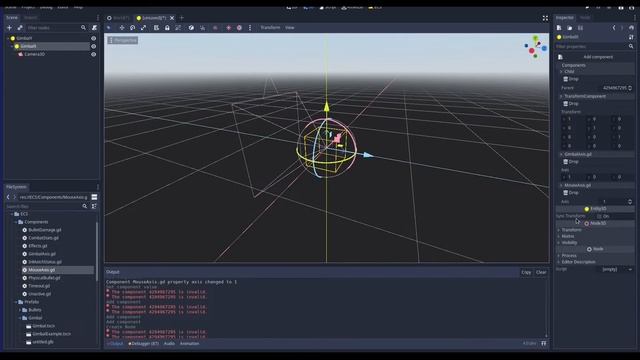Expand the Process section in Inspector
The width and height of the screenshot is (640, 360).
(x=569, y=256)
